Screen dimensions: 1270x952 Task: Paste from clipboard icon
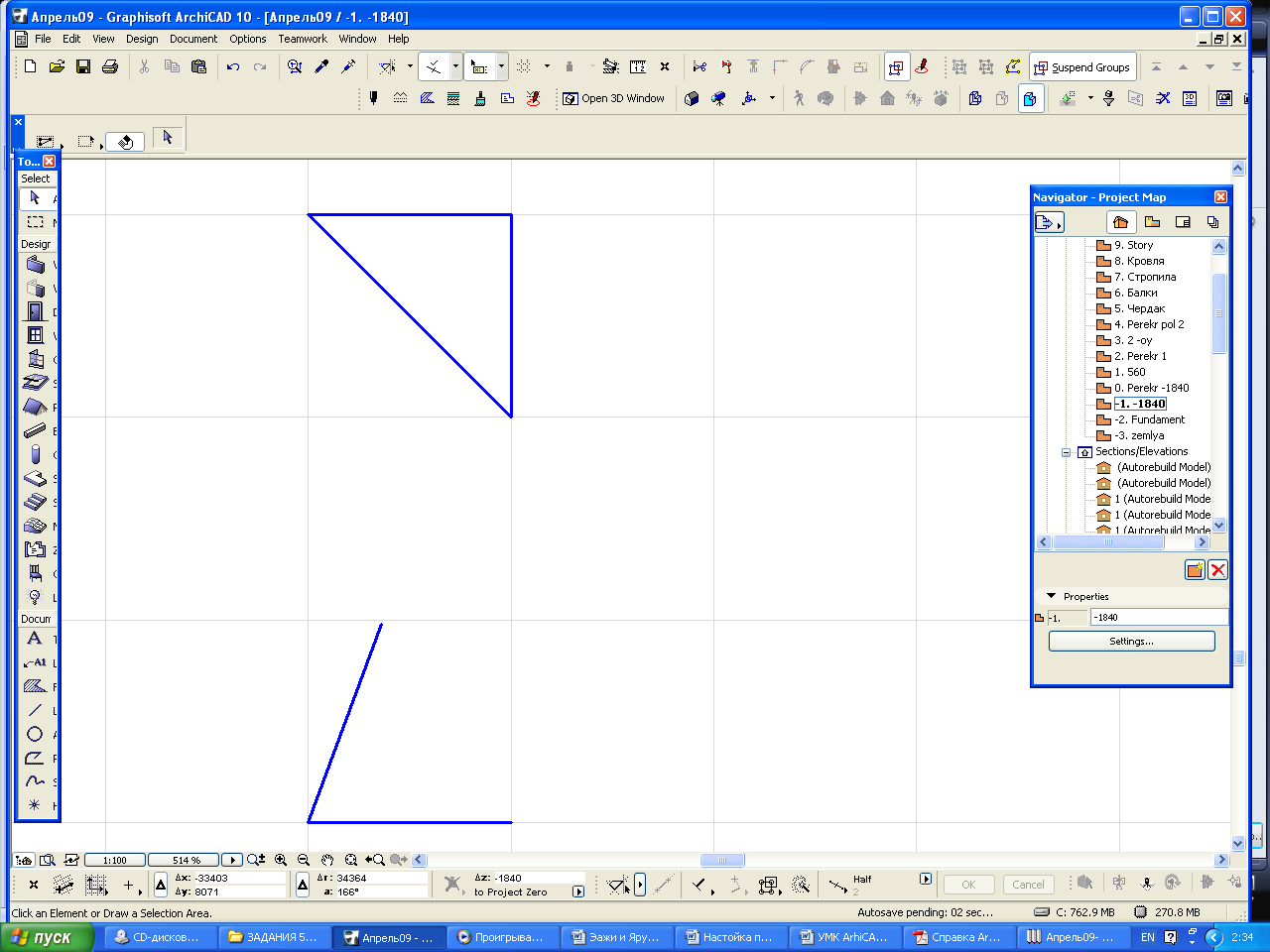[198, 66]
